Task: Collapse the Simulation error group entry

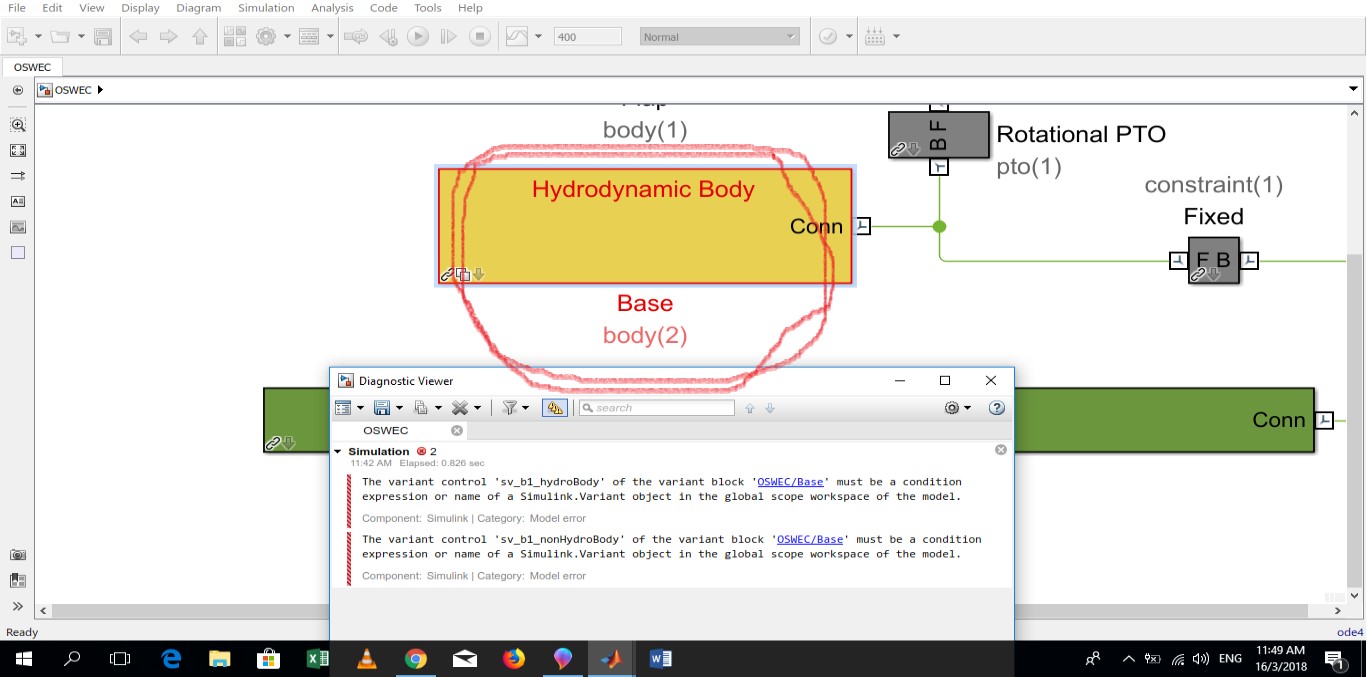Action: click(x=338, y=450)
